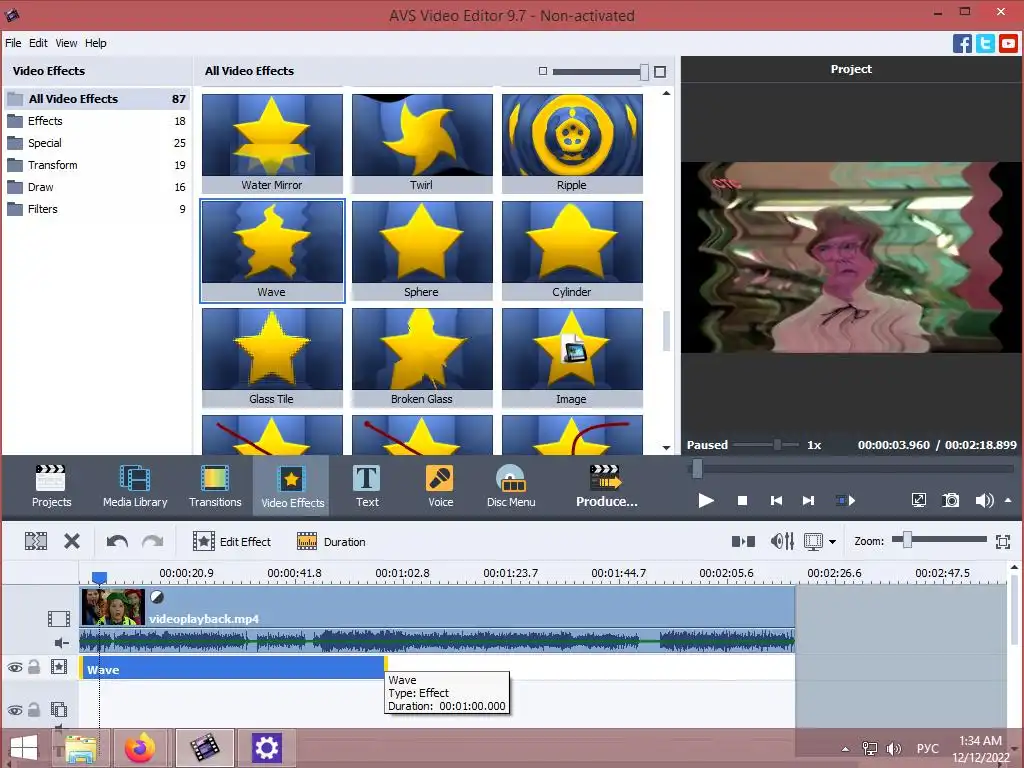Adjust the thumbnail size slider
Screen dimensions: 1024x768
pyautogui.click(x=644, y=72)
